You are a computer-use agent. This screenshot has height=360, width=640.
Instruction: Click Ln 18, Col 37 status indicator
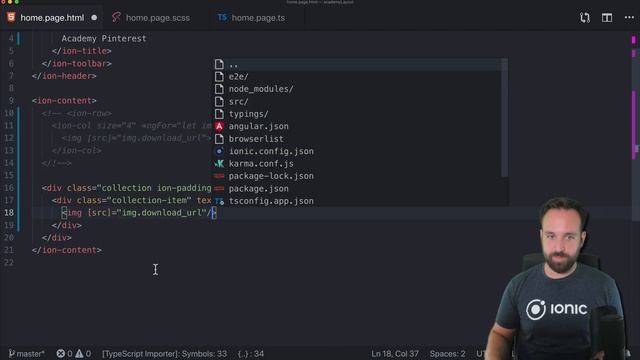[x=395, y=353]
